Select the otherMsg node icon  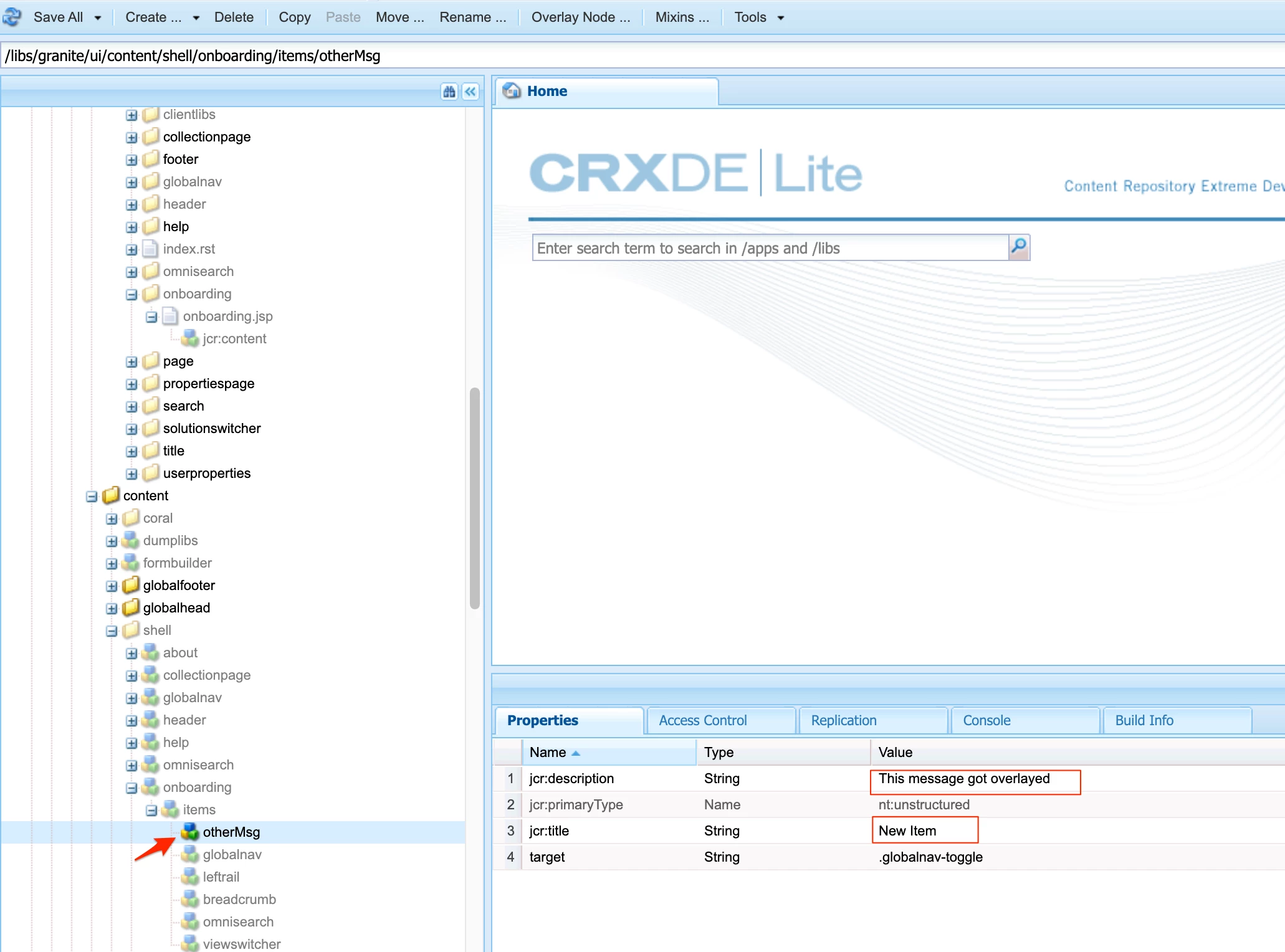[189, 832]
